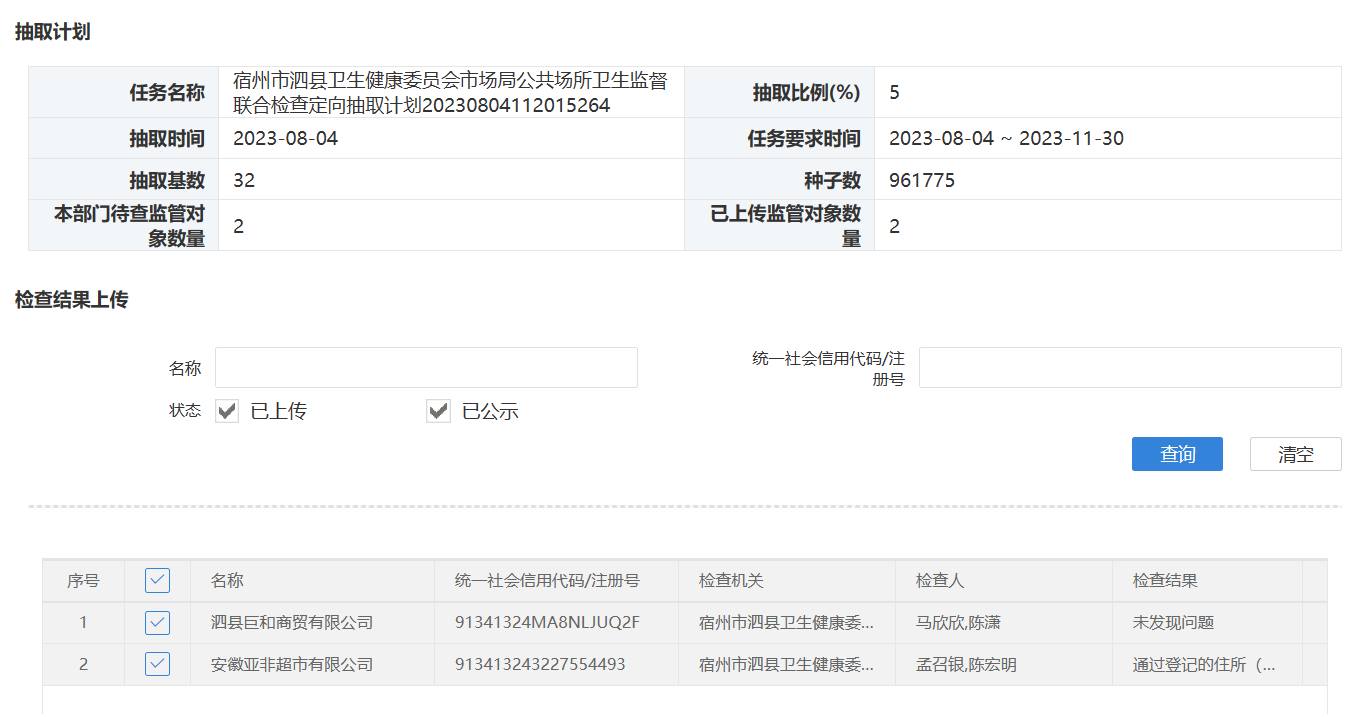
Task: Click the 检查人 column header
Action: pos(1004,580)
